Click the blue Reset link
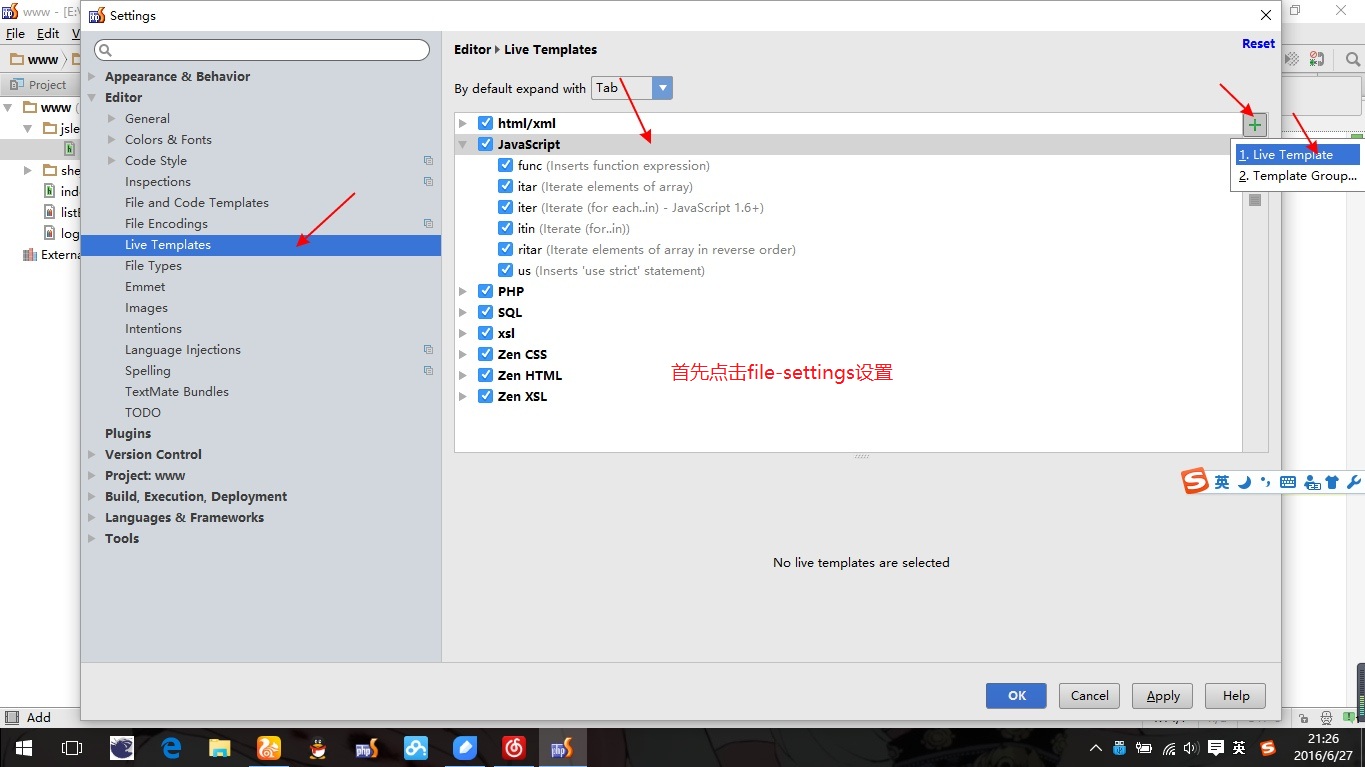1365x767 pixels. pos(1258,44)
